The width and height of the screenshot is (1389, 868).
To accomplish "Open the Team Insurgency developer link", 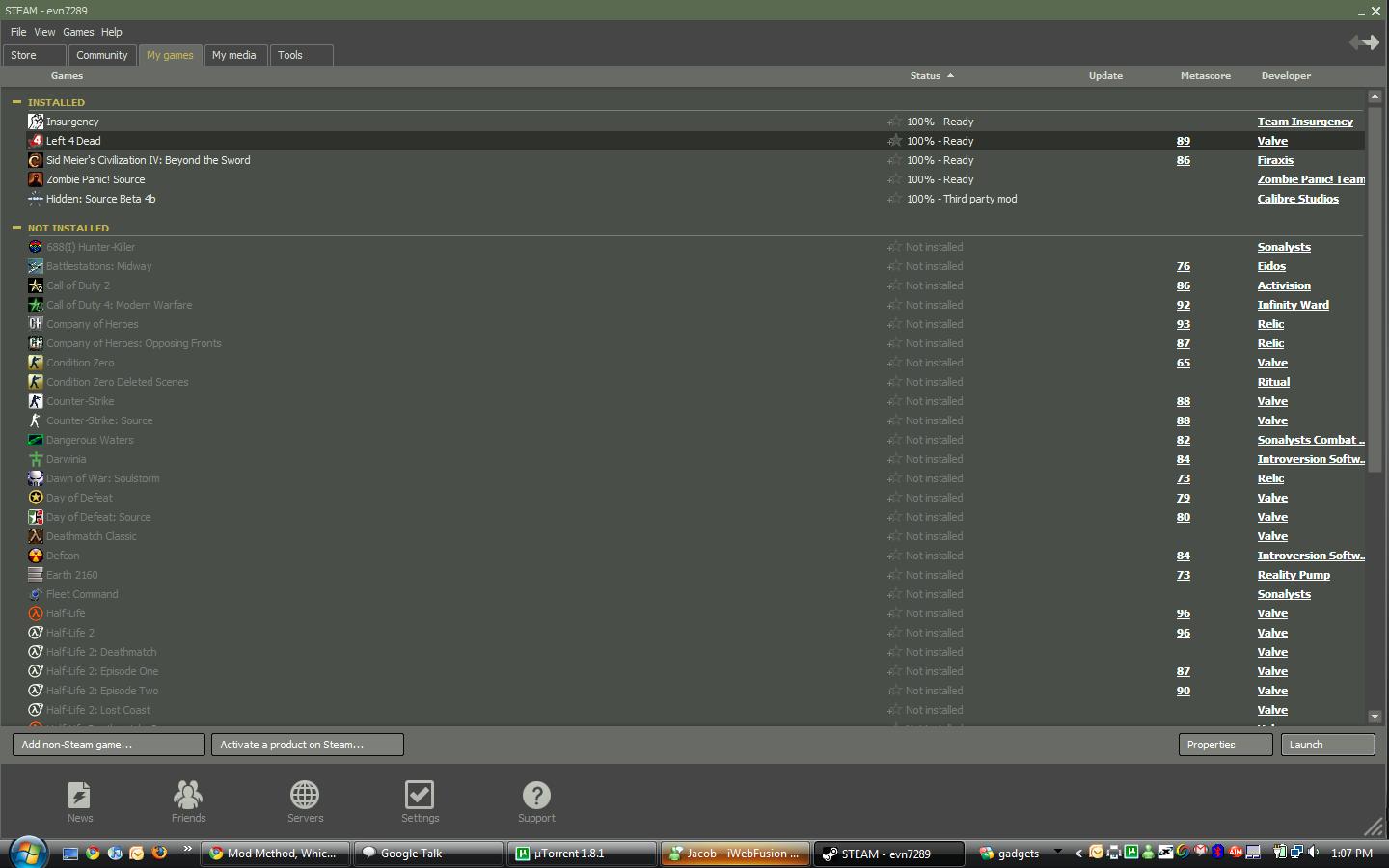I will [1305, 122].
